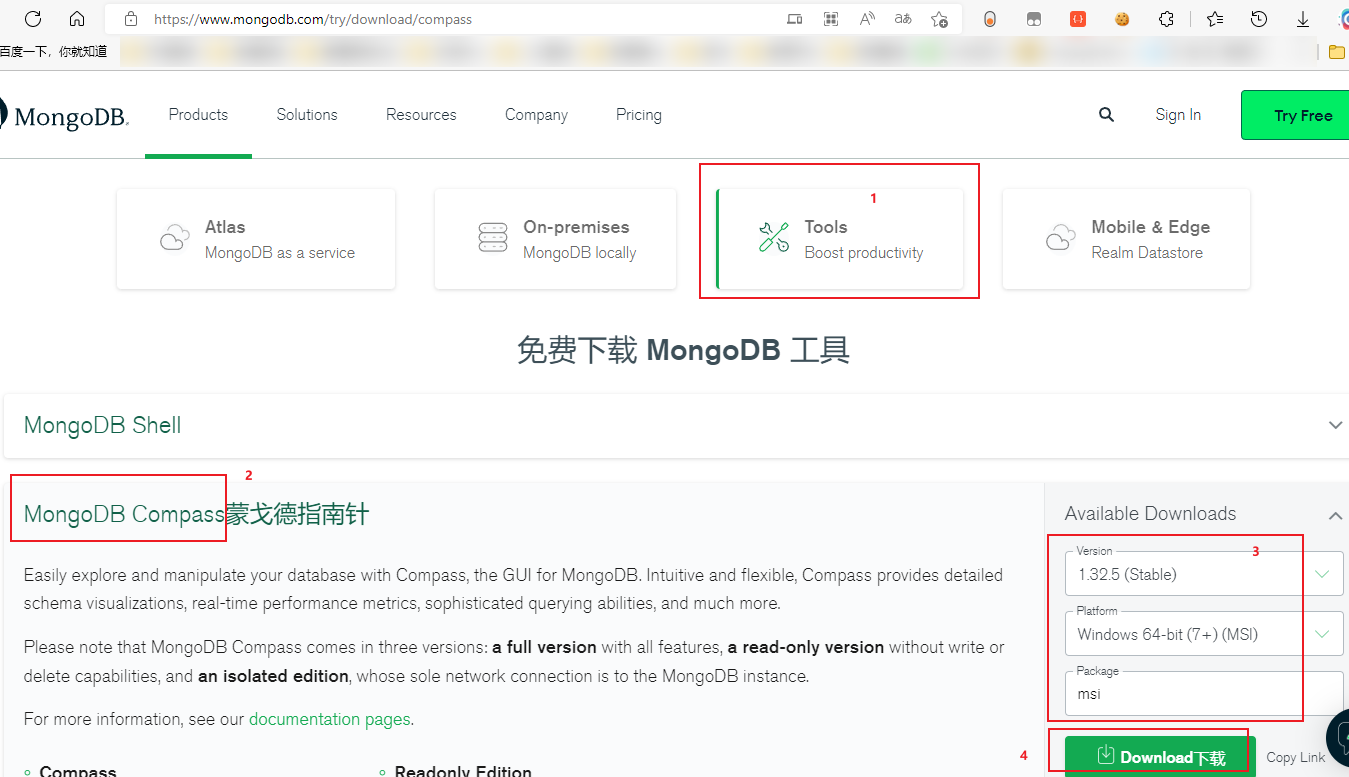This screenshot has height=777, width=1349.
Task: Click the Package field showing msi
Action: tap(1205, 694)
